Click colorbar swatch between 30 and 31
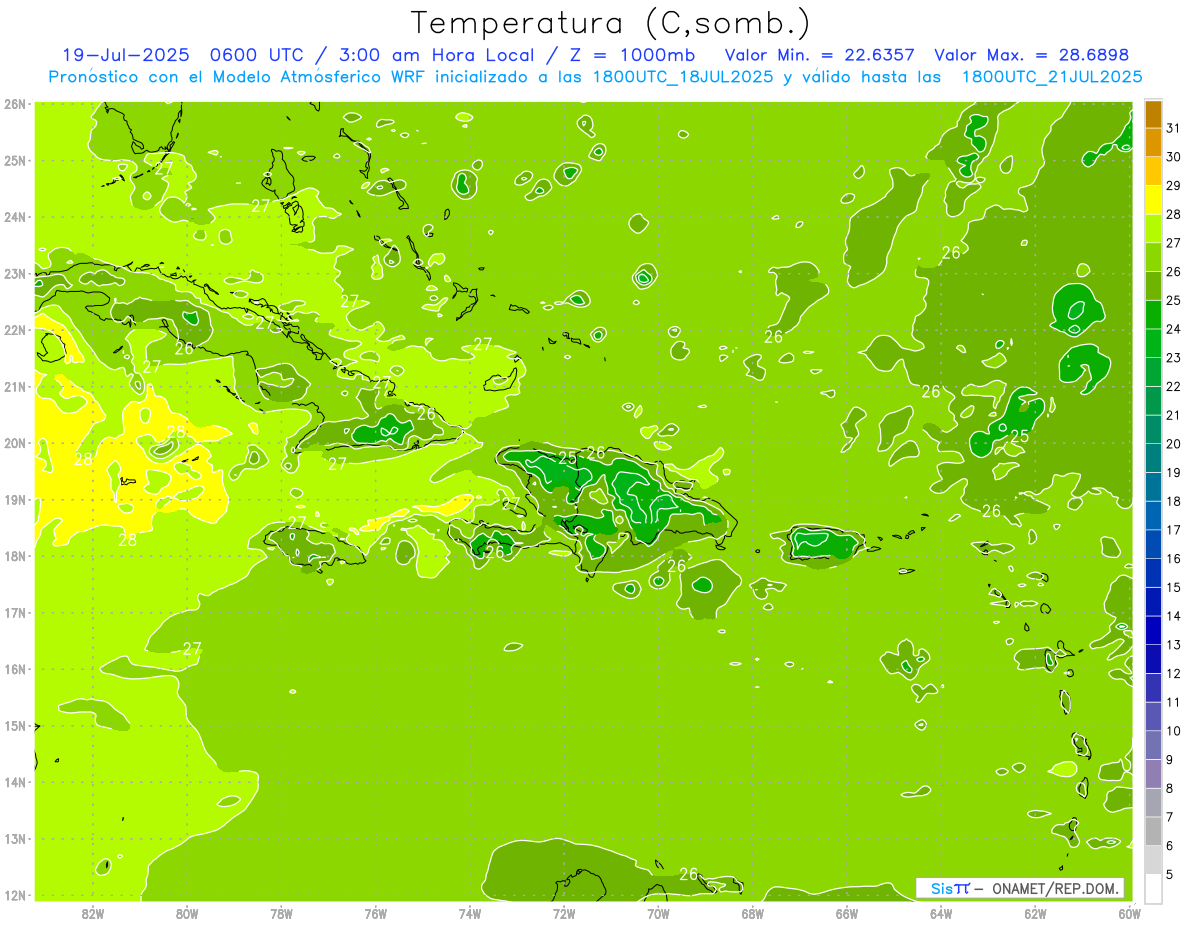The height and width of the screenshot is (927, 1200). (x=1154, y=143)
